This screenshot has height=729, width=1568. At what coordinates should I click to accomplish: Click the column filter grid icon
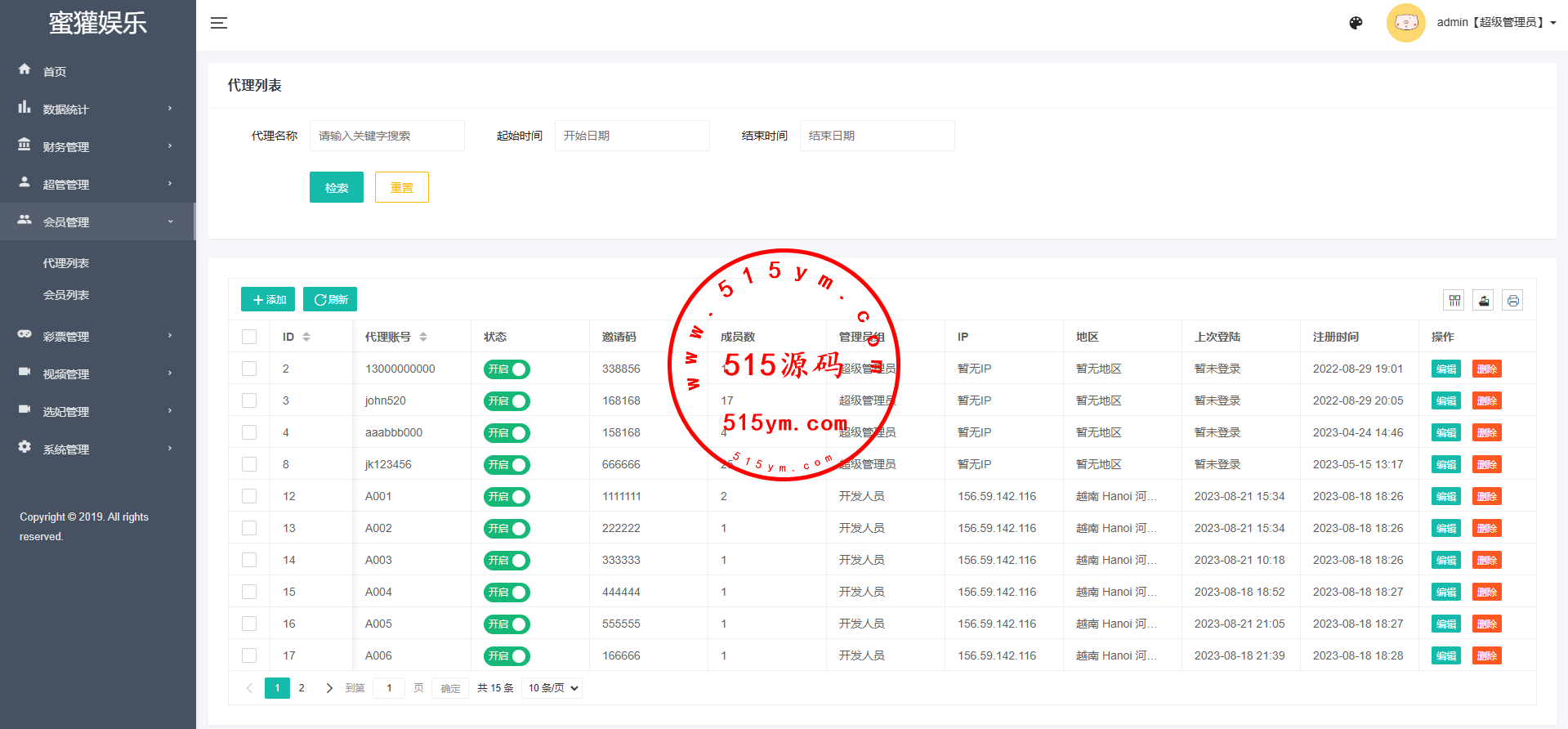[x=1454, y=301]
